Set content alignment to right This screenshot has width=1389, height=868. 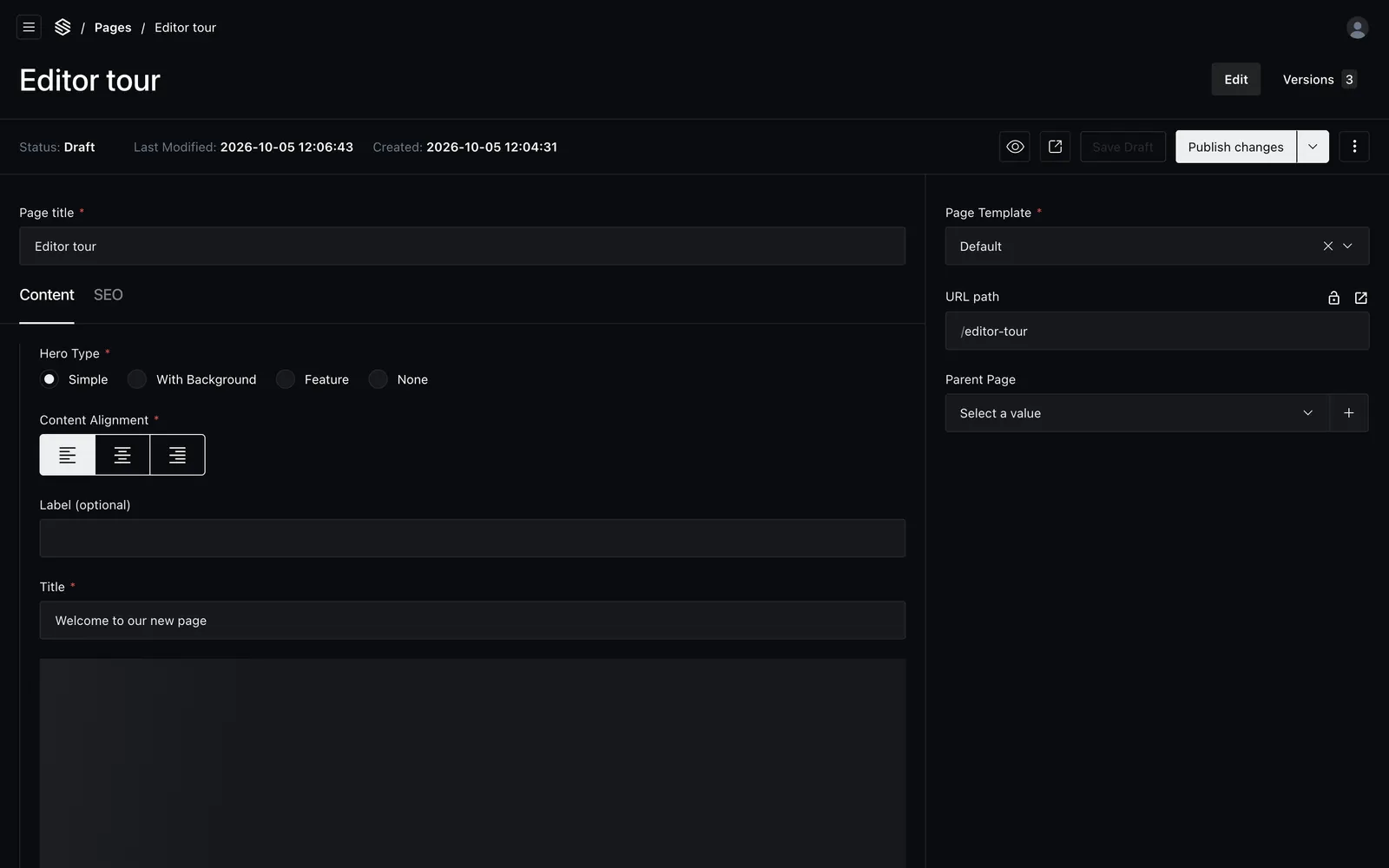[x=177, y=455]
